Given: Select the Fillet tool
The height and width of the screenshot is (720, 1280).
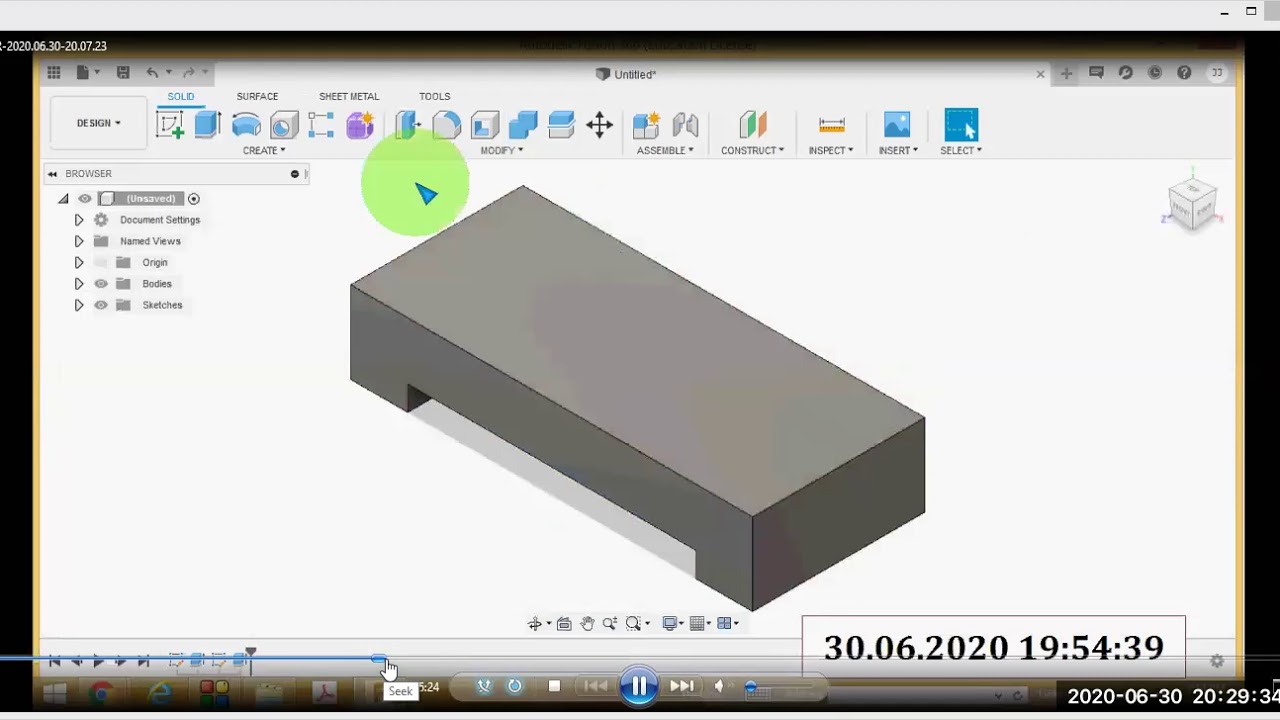Looking at the screenshot, I should 447,125.
